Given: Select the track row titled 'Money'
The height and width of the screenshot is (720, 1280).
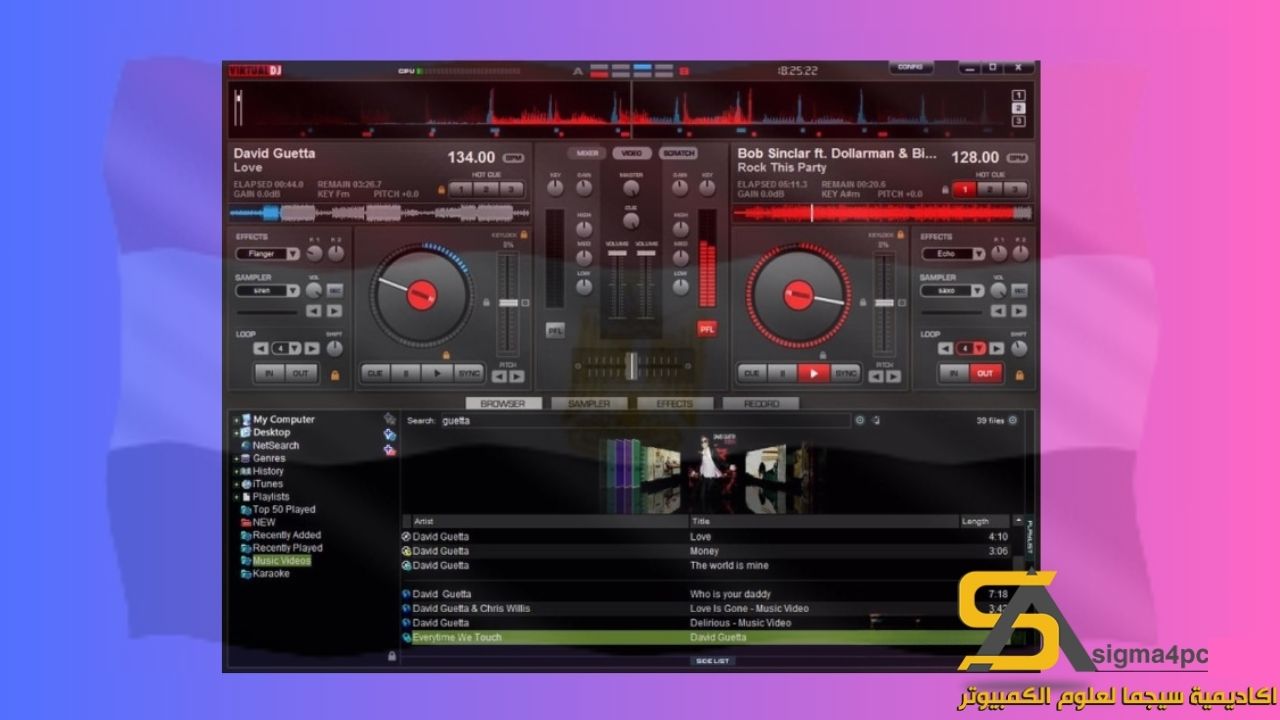Looking at the screenshot, I should (x=705, y=551).
